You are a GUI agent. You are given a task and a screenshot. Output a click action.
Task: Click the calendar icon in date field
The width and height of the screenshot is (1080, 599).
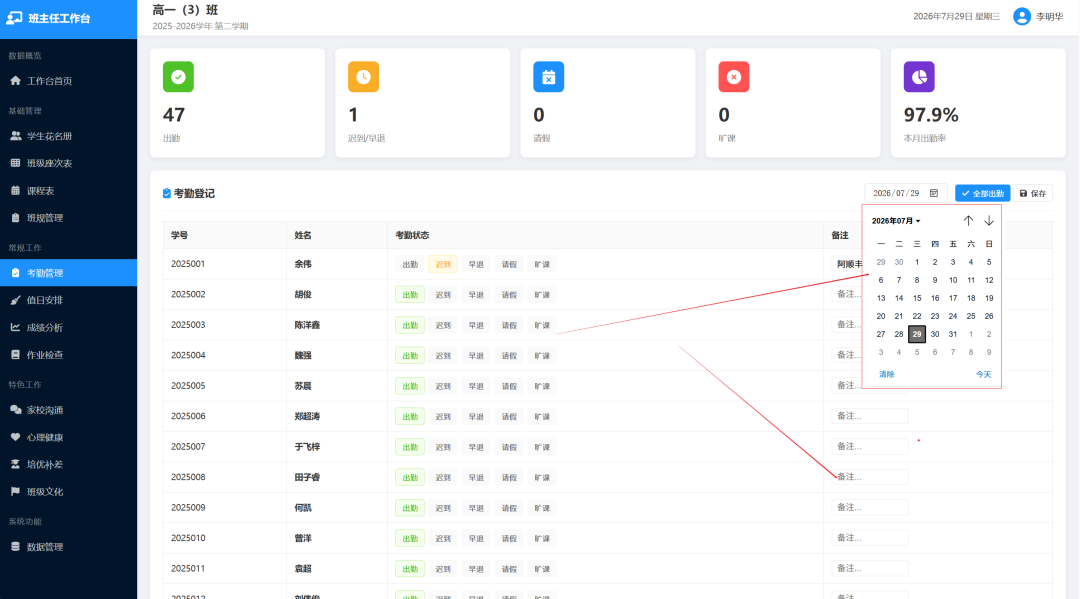click(934, 193)
